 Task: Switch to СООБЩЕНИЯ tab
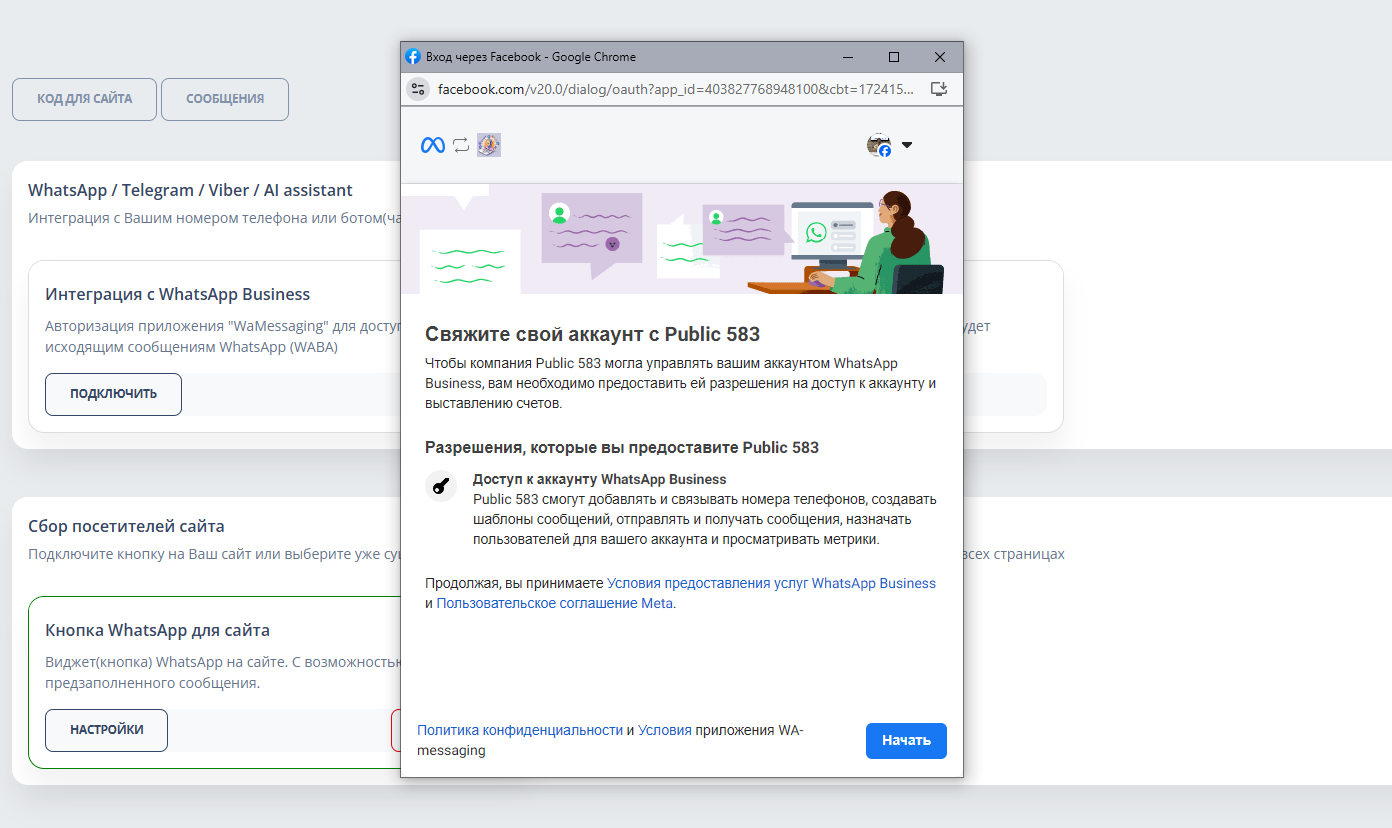click(x=225, y=99)
